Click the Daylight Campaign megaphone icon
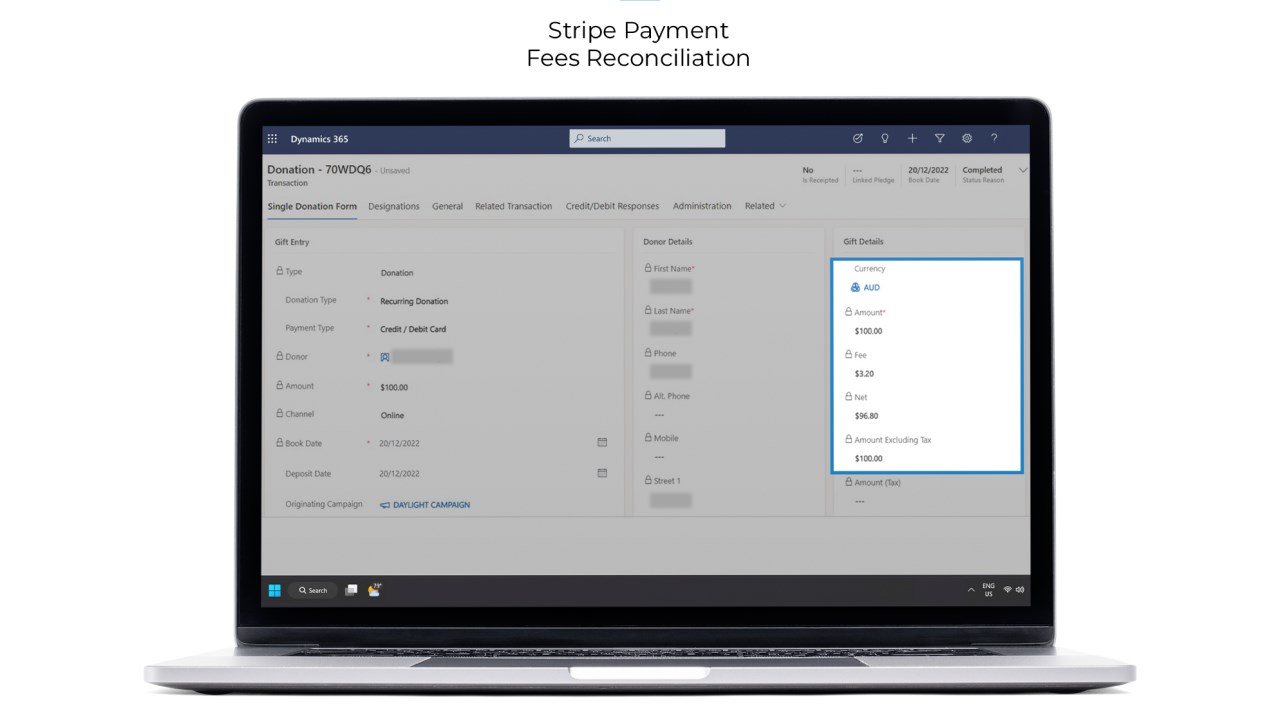The image size is (1280, 720). coord(385,505)
